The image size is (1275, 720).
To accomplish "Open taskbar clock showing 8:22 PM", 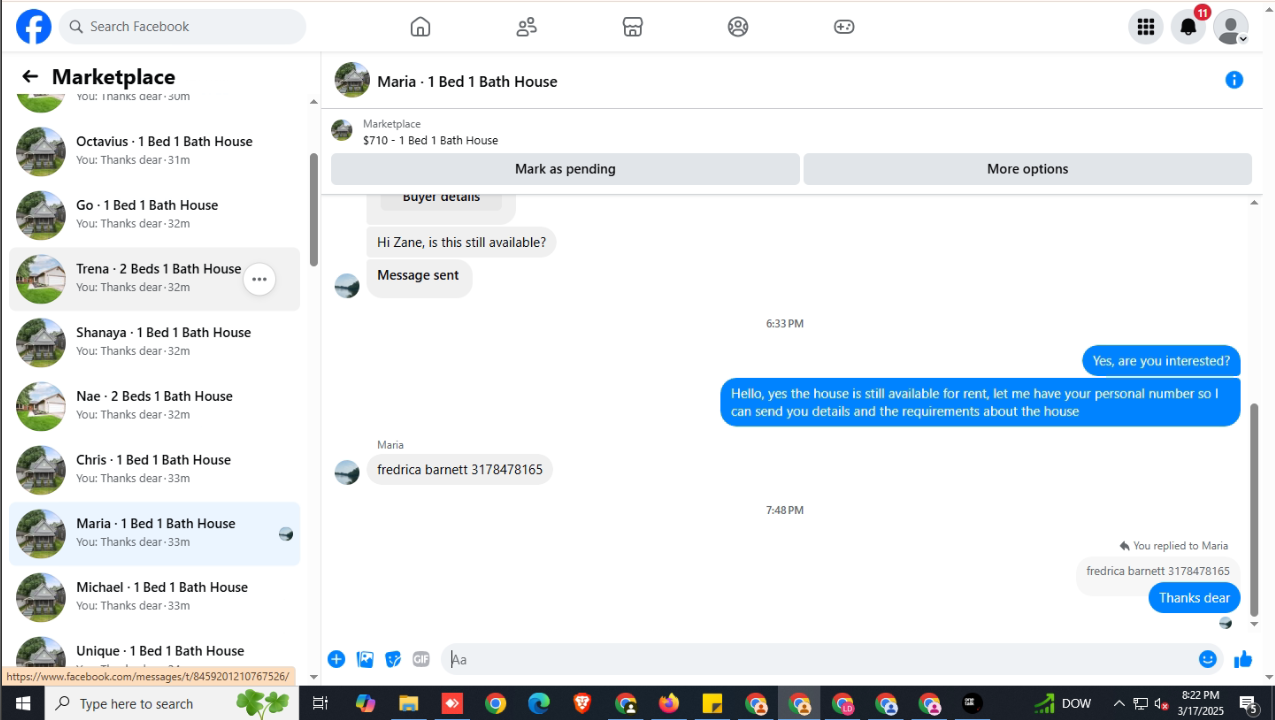I will pos(1200,704).
